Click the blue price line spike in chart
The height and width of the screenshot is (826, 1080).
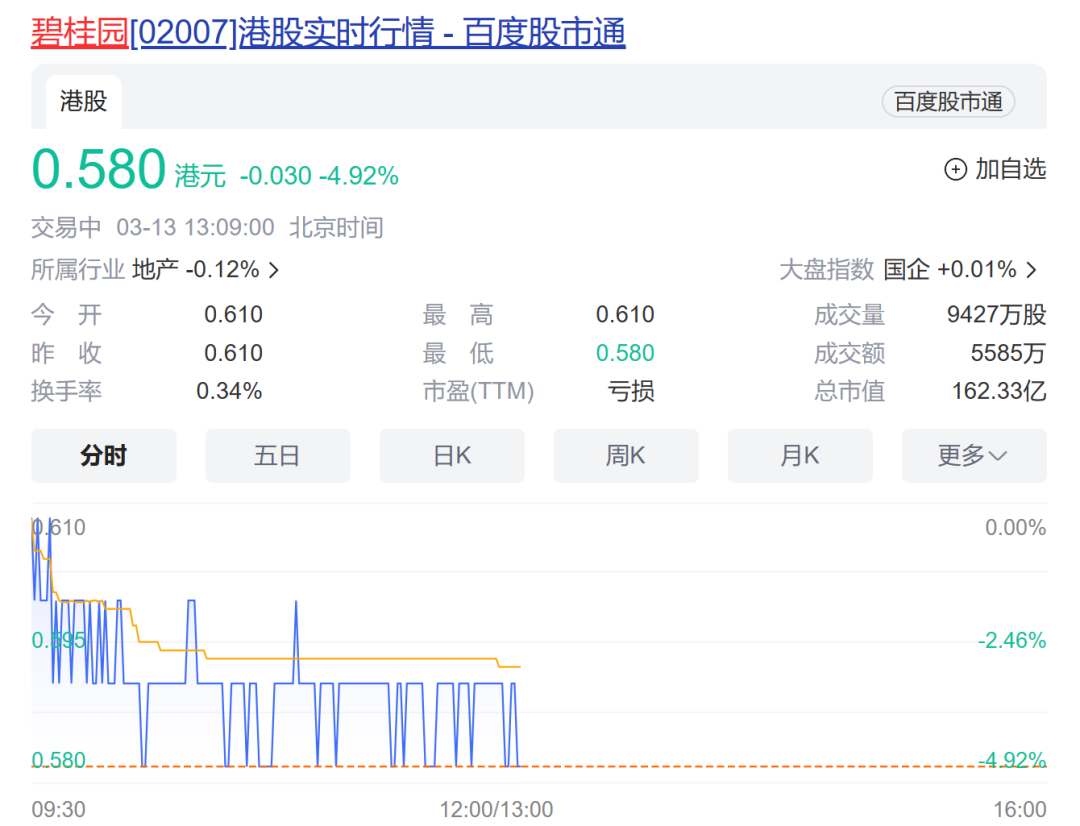[x=296, y=642]
